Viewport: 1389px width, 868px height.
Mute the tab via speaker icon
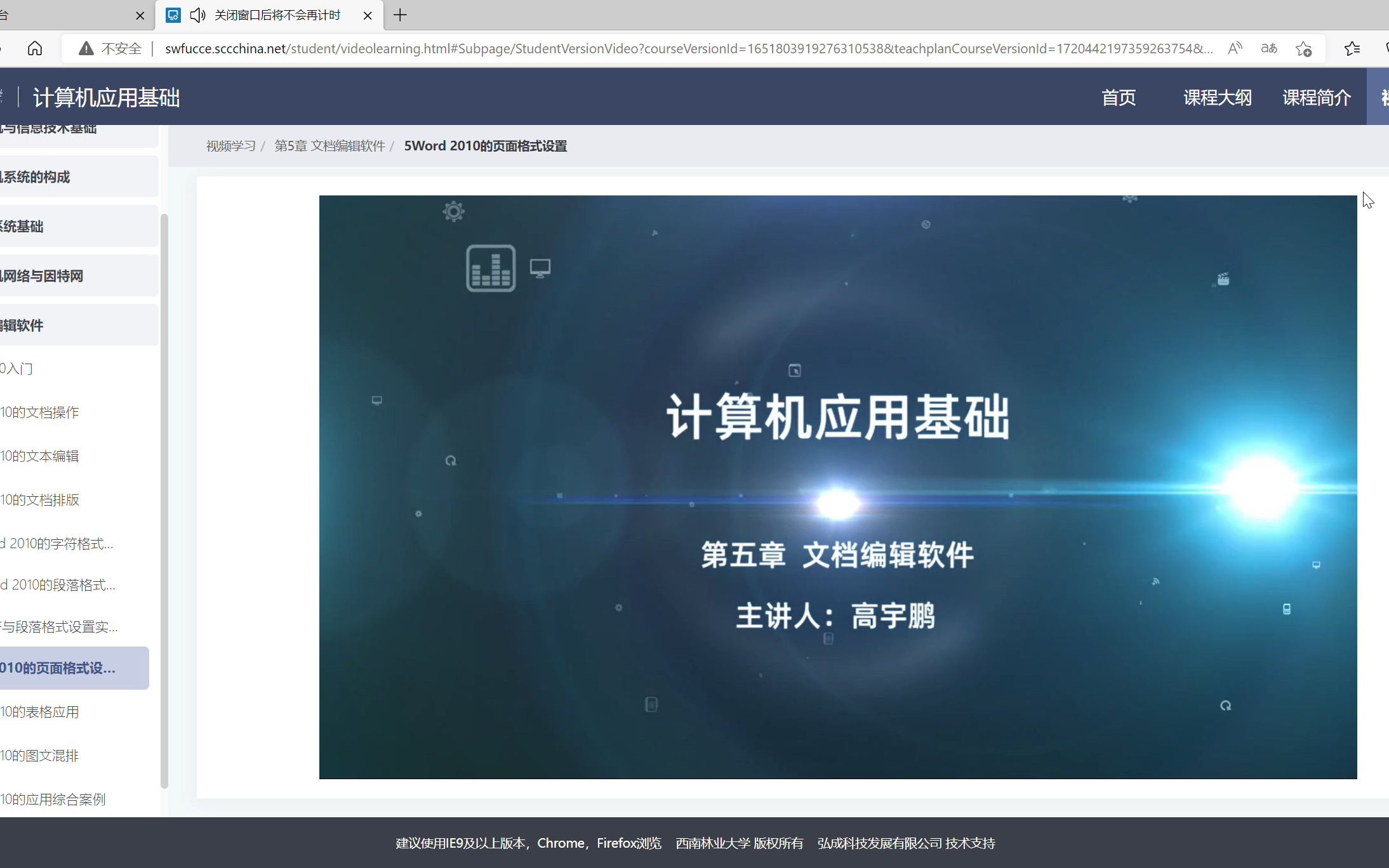click(197, 15)
